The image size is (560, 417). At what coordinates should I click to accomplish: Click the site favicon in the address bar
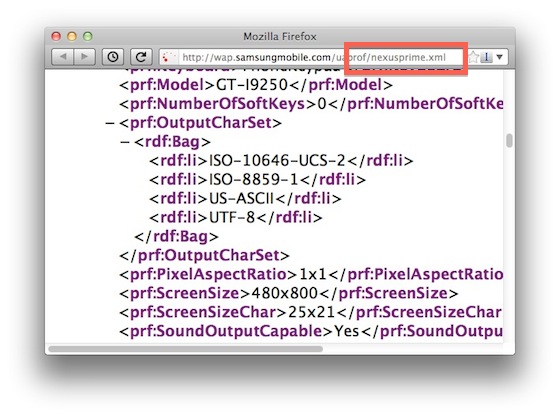coord(169,57)
